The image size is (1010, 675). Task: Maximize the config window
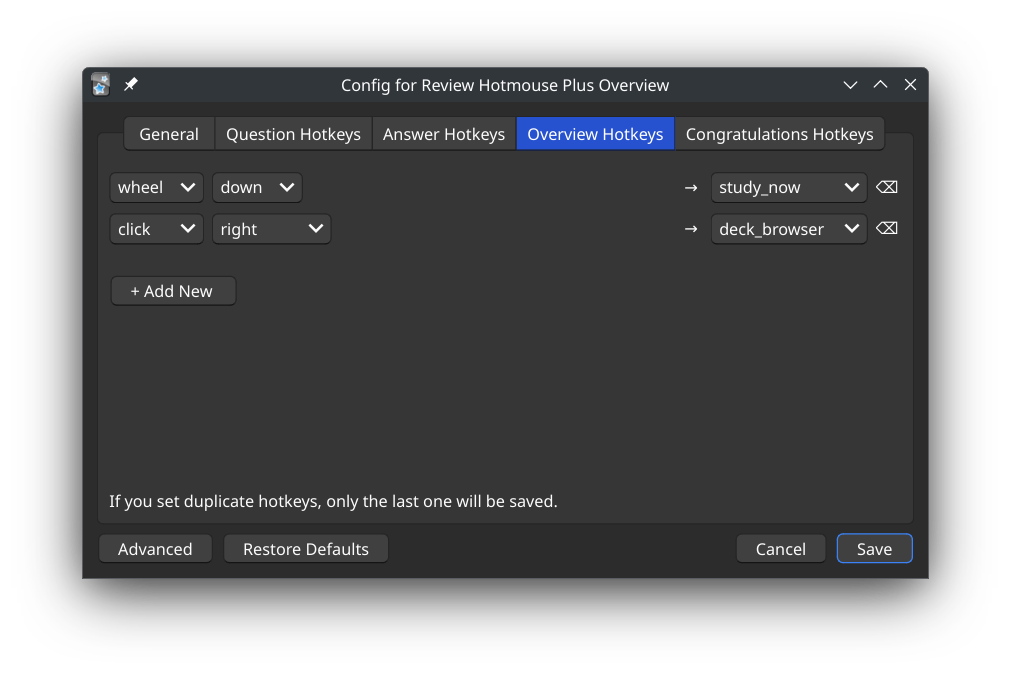point(880,85)
